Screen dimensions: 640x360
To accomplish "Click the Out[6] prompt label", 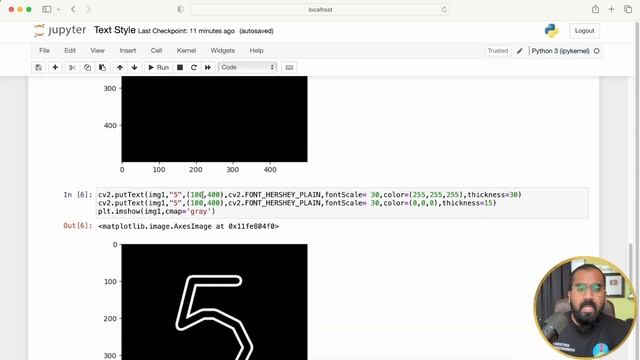I will [x=78, y=226].
